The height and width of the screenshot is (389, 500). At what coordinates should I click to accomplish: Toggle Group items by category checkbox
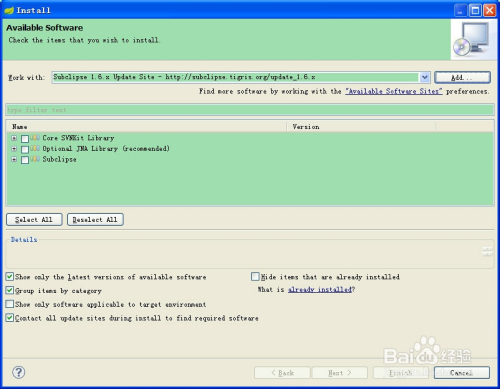[10, 290]
